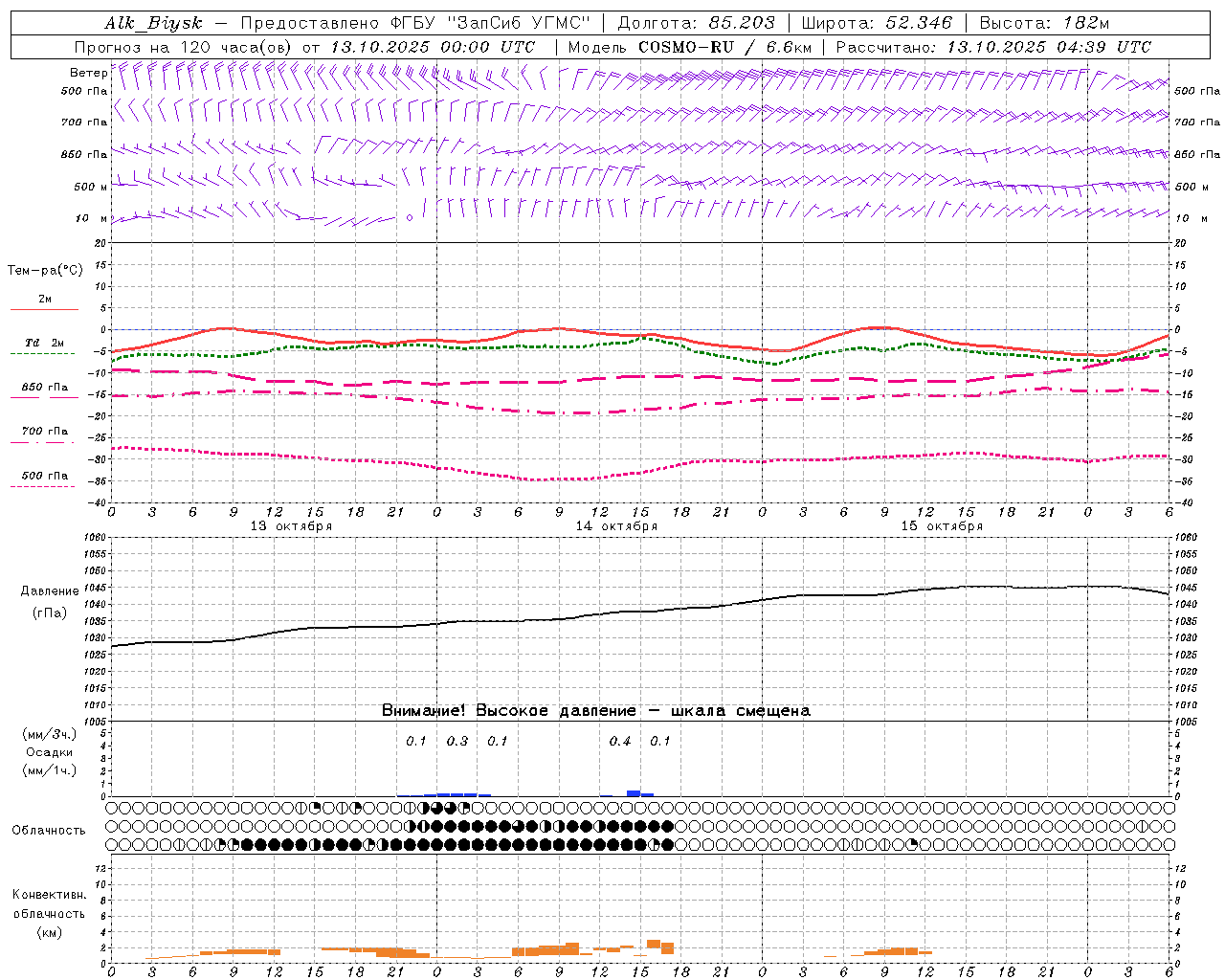Click the dotted '500 гПа' temperature legend entry

pos(44,476)
